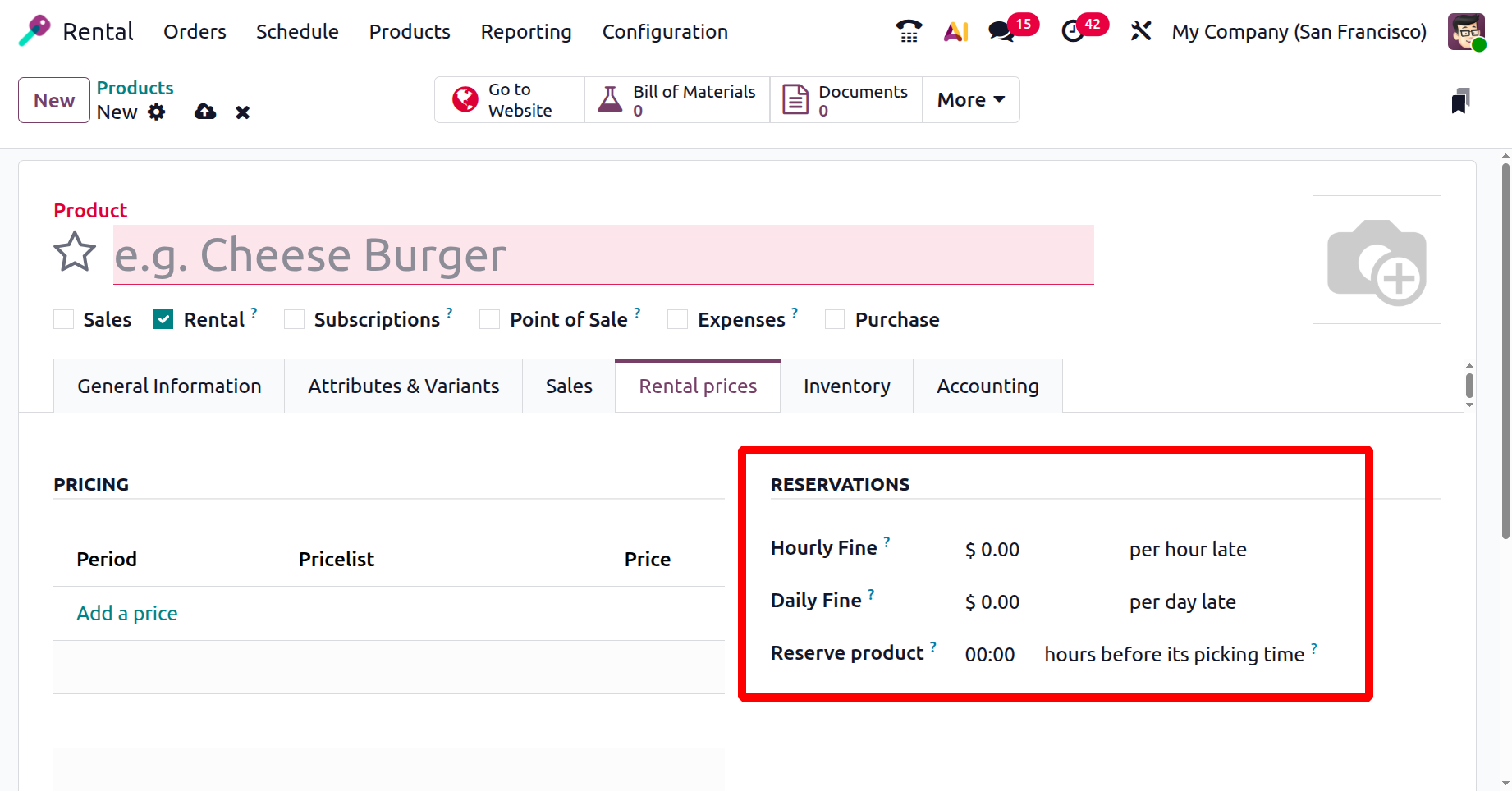Mark product as favorite with star
This screenshot has width=1512, height=791.
(75, 252)
